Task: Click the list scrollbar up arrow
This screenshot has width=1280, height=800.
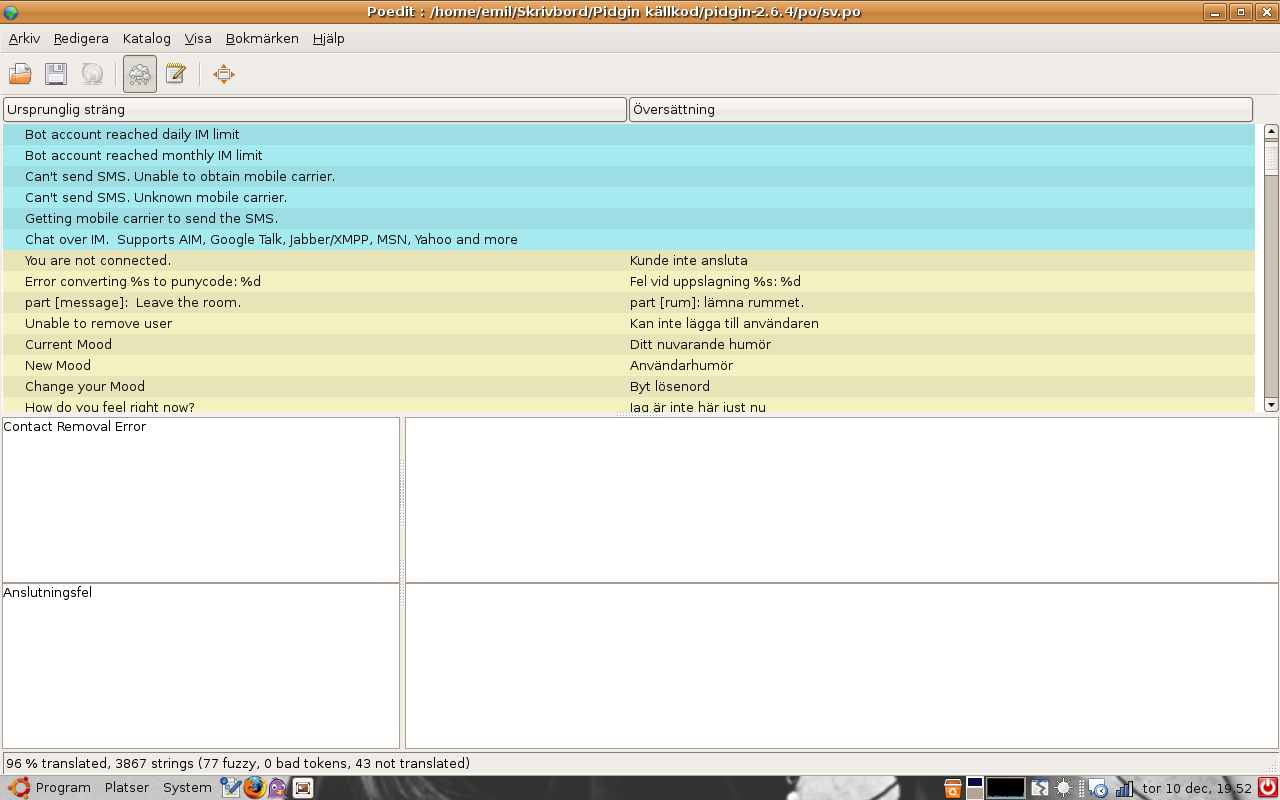Action: [x=1272, y=131]
